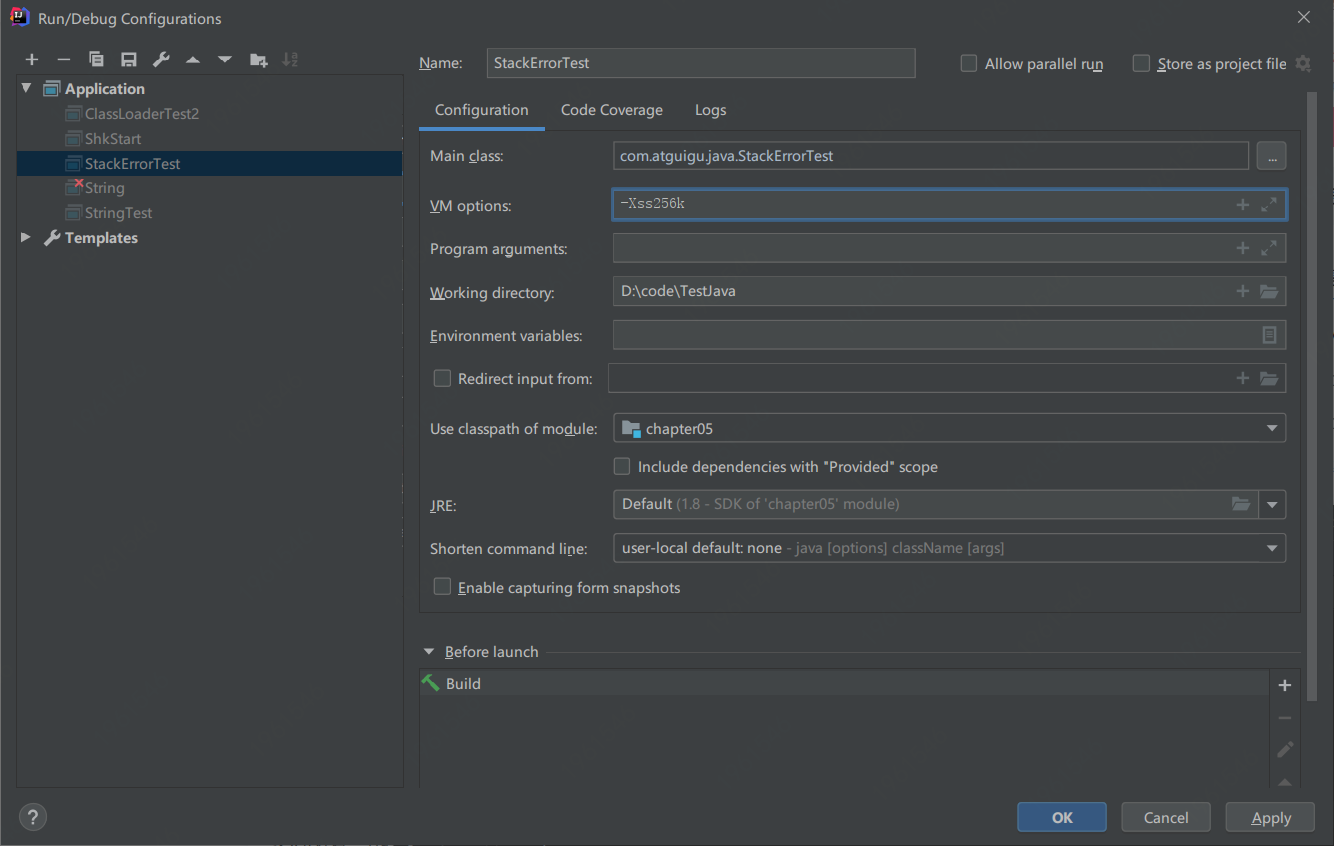The width and height of the screenshot is (1334, 846).
Task: Click the Cancel button
Action: 1165,817
